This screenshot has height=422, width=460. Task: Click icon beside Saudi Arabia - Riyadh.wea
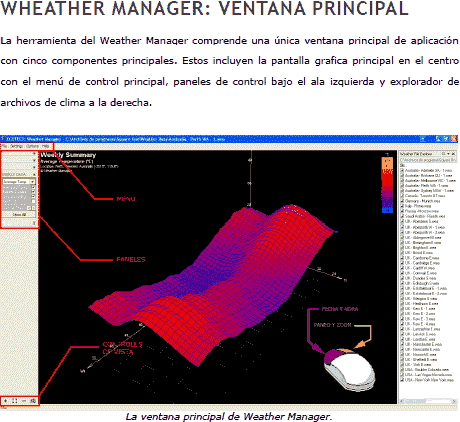point(402,216)
